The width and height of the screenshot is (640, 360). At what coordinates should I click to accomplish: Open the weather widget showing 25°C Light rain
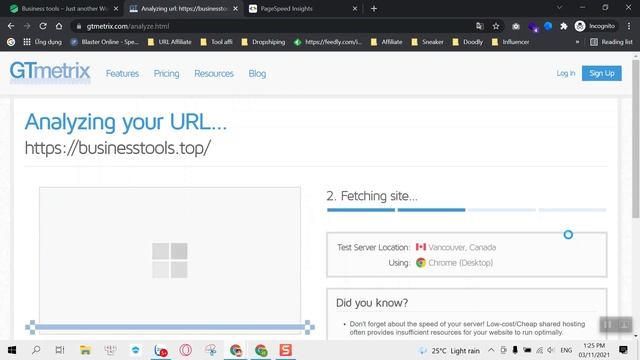(x=449, y=350)
